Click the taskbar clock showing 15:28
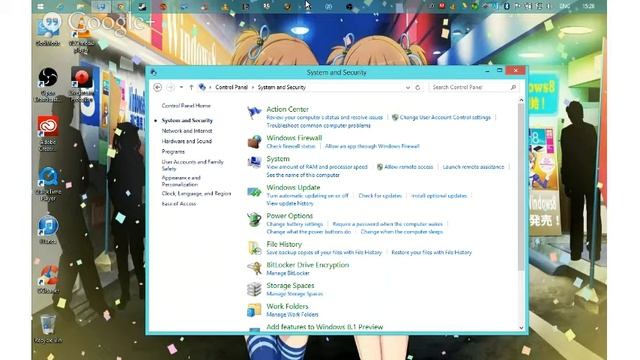 pos(588,6)
